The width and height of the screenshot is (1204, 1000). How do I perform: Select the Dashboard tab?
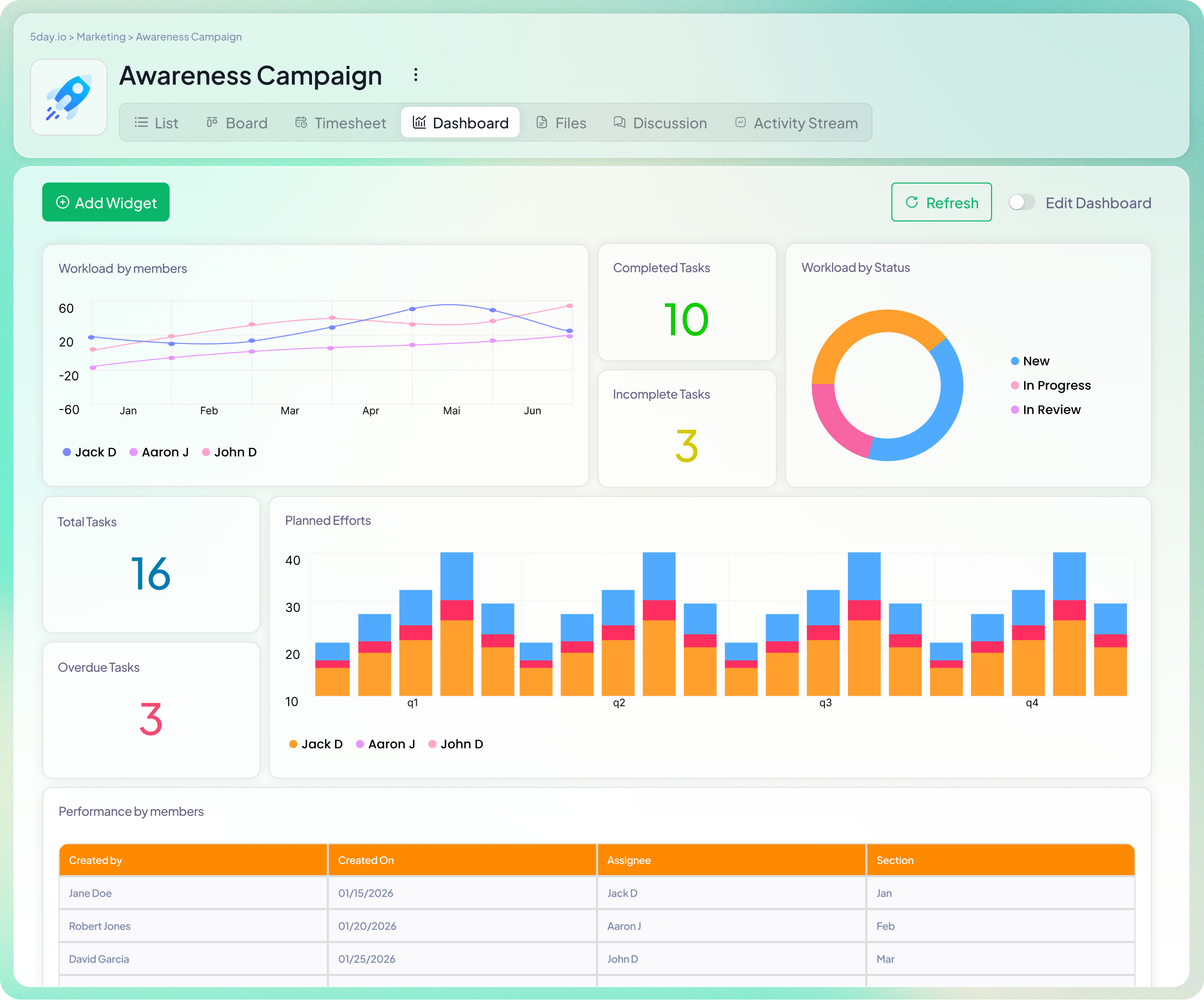(x=460, y=122)
